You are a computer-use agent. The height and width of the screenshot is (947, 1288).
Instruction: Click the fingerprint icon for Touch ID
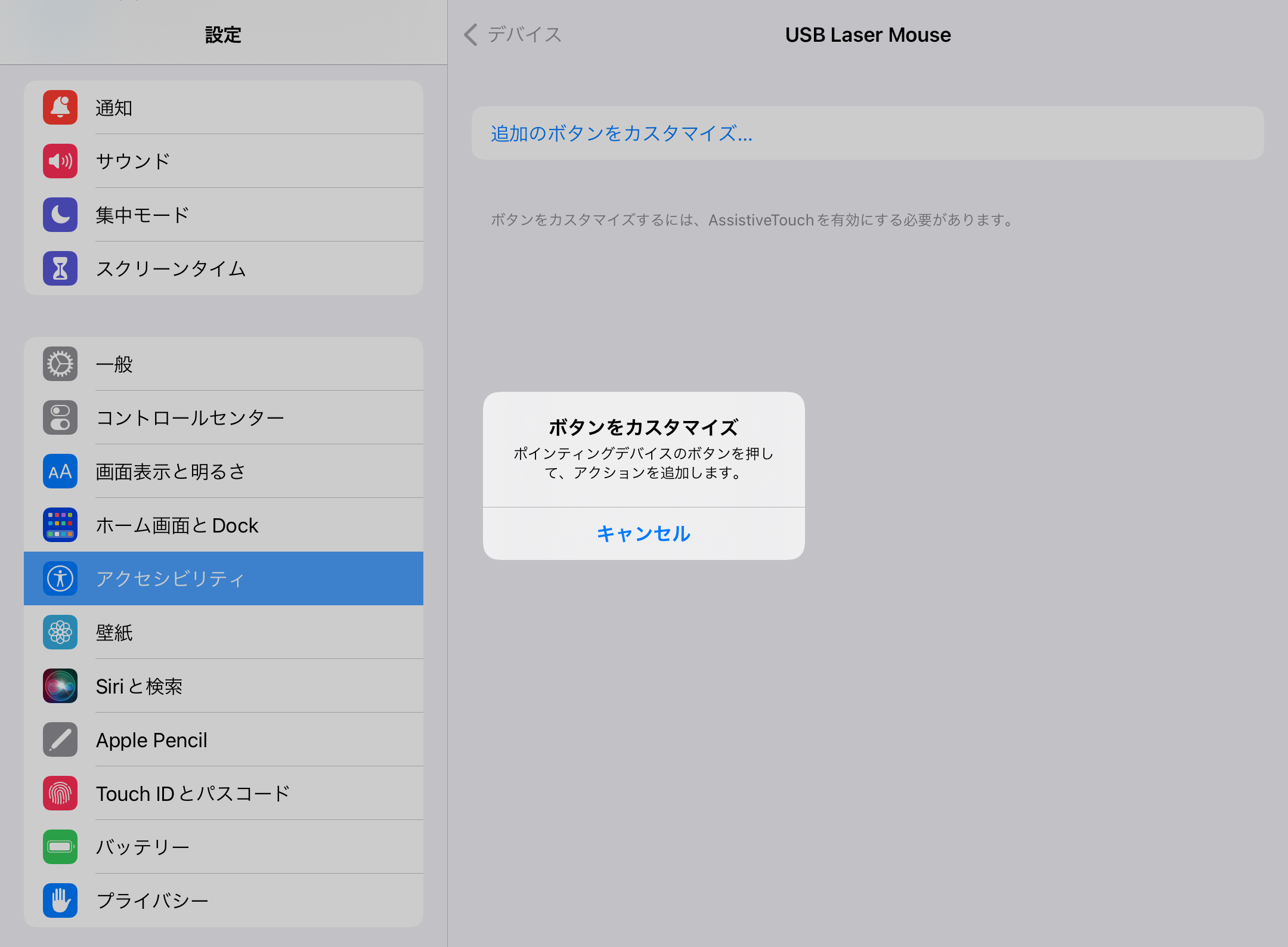(60, 793)
